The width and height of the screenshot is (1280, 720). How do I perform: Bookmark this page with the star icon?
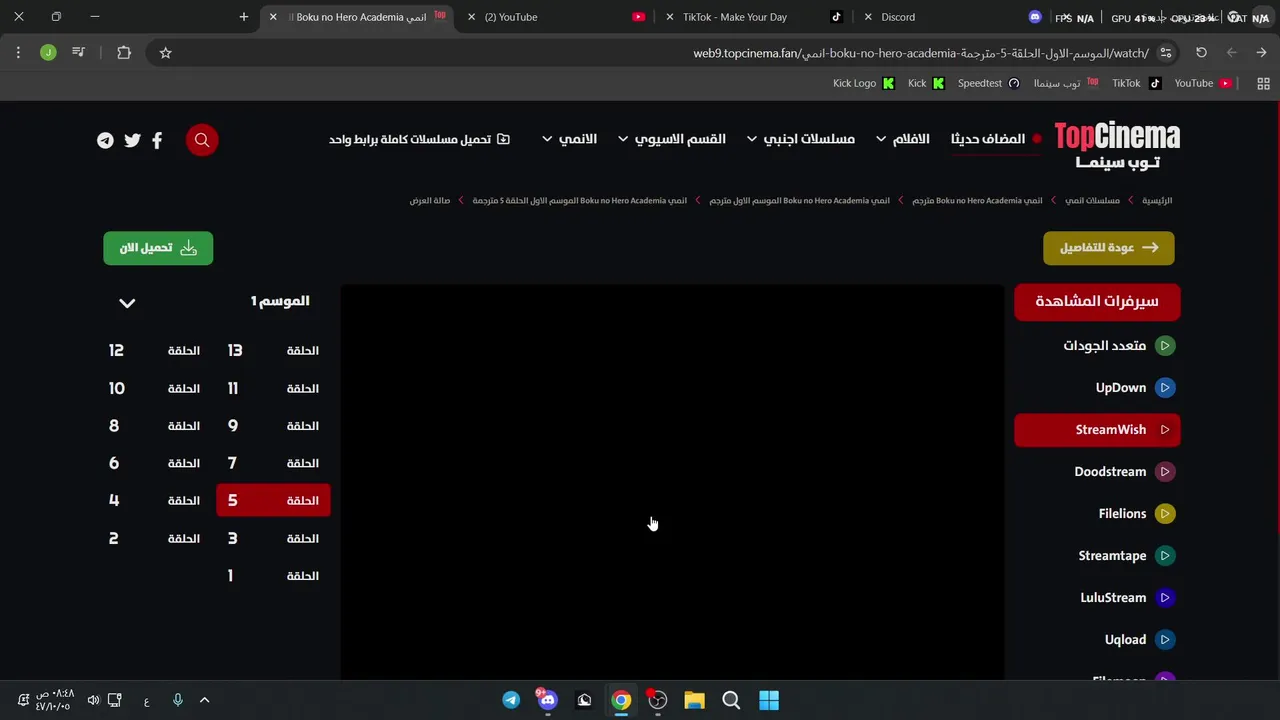pos(166,53)
